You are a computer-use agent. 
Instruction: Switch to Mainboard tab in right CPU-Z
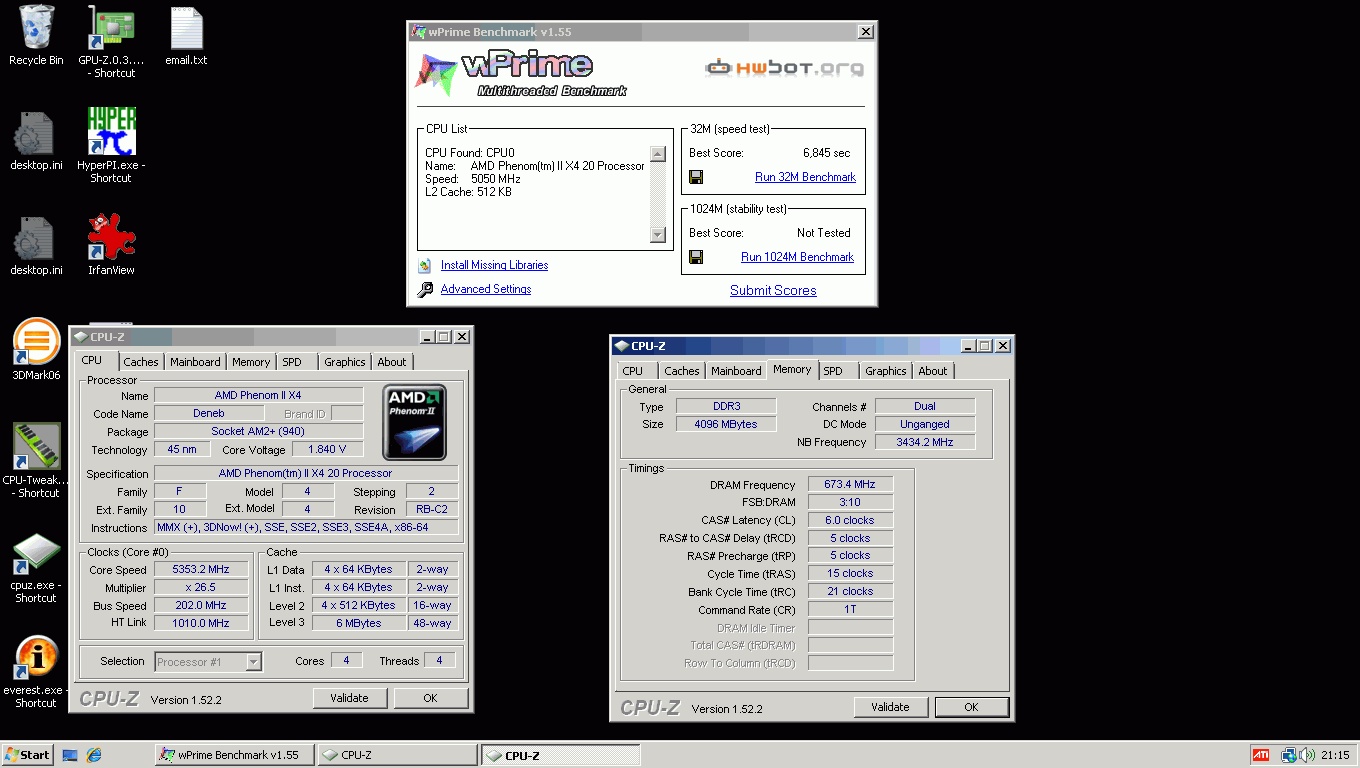pyautogui.click(x=736, y=371)
